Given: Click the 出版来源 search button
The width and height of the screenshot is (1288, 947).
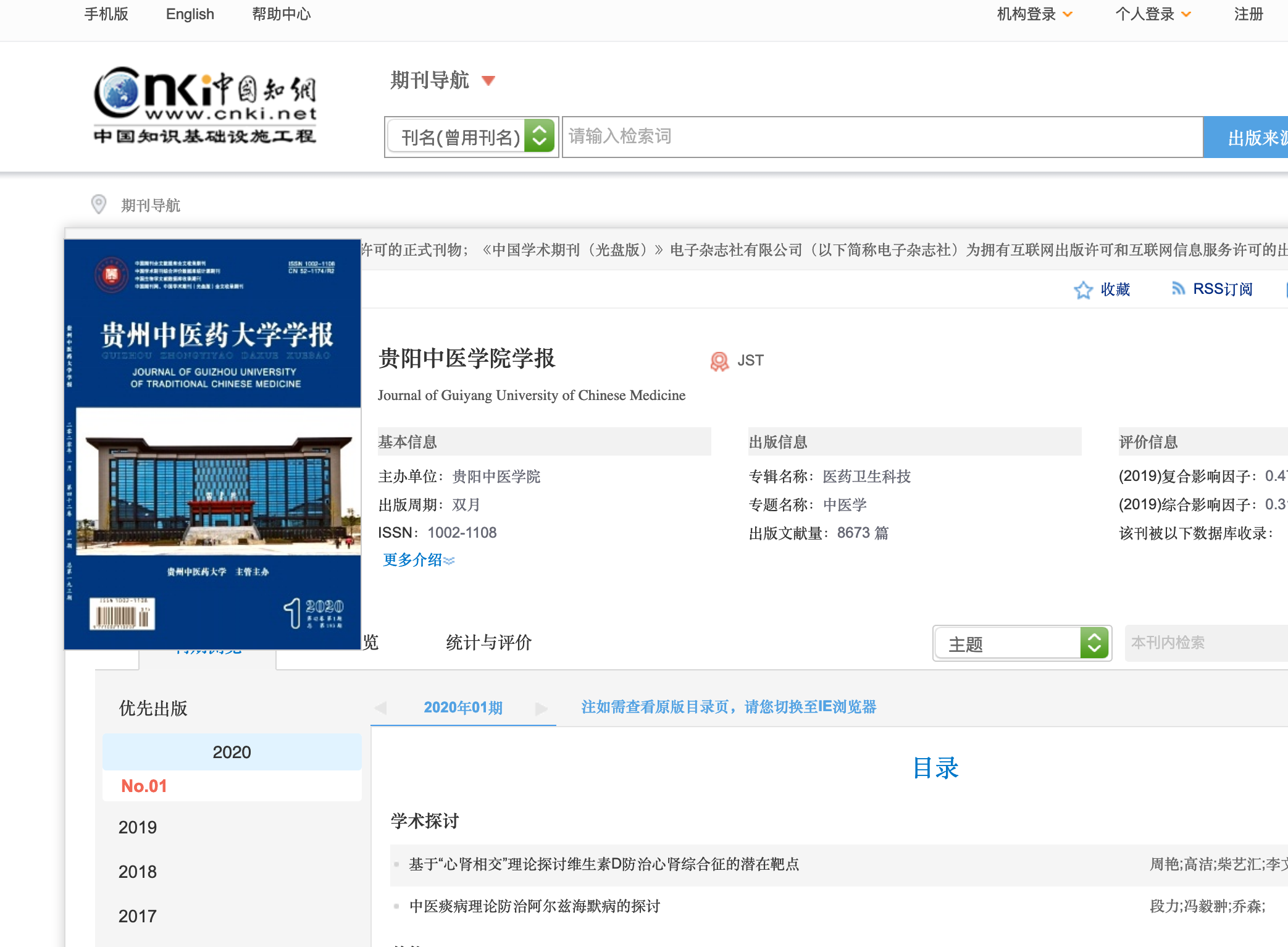Looking at the screenshot, I should [x=1245, y=137].
